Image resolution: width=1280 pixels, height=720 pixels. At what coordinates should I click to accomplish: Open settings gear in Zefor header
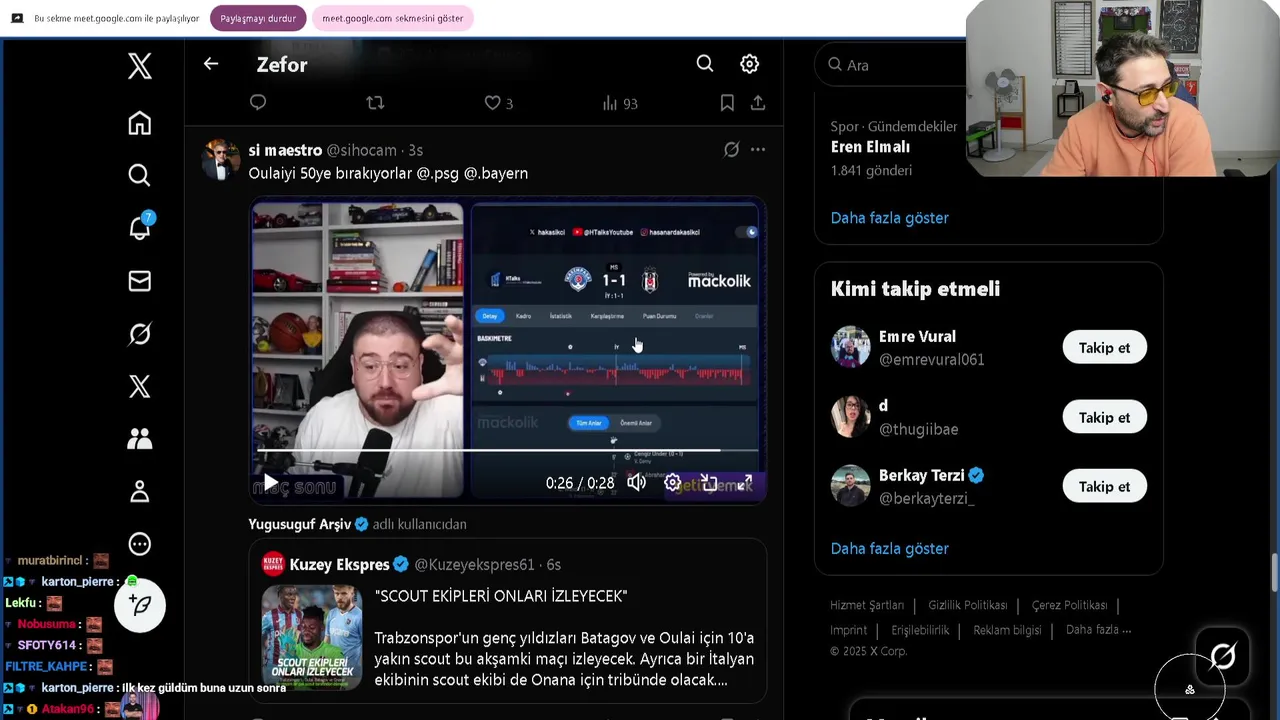749,64
